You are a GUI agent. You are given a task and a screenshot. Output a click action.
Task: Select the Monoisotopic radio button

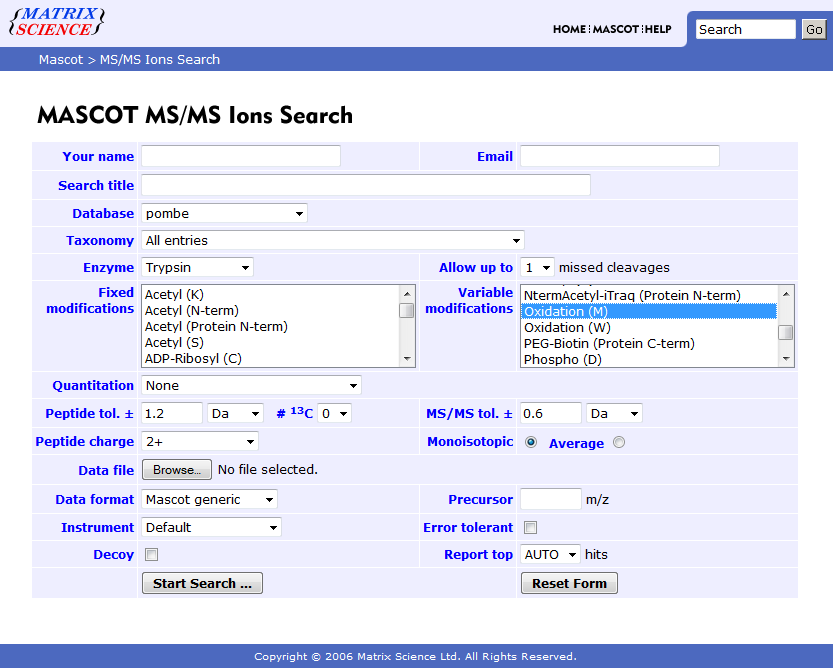[530, 442]
